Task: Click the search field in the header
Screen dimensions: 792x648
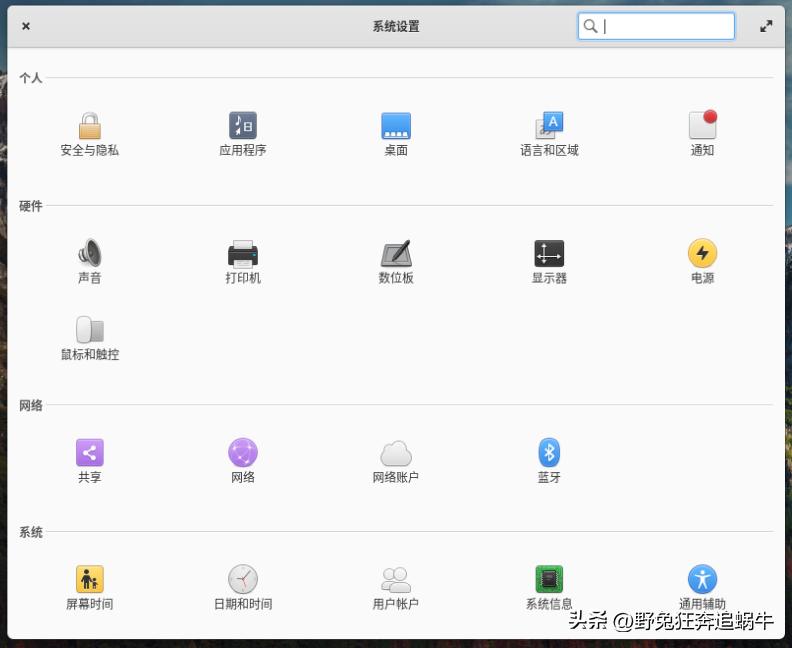Action: pyautogui.click(x=656, y=26)
